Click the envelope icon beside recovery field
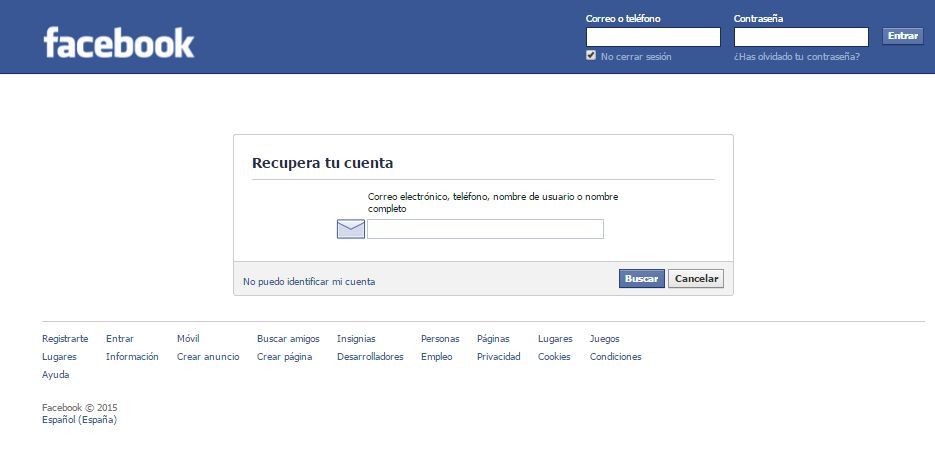The width and height of the screenshot is (935, 461). 351,229
